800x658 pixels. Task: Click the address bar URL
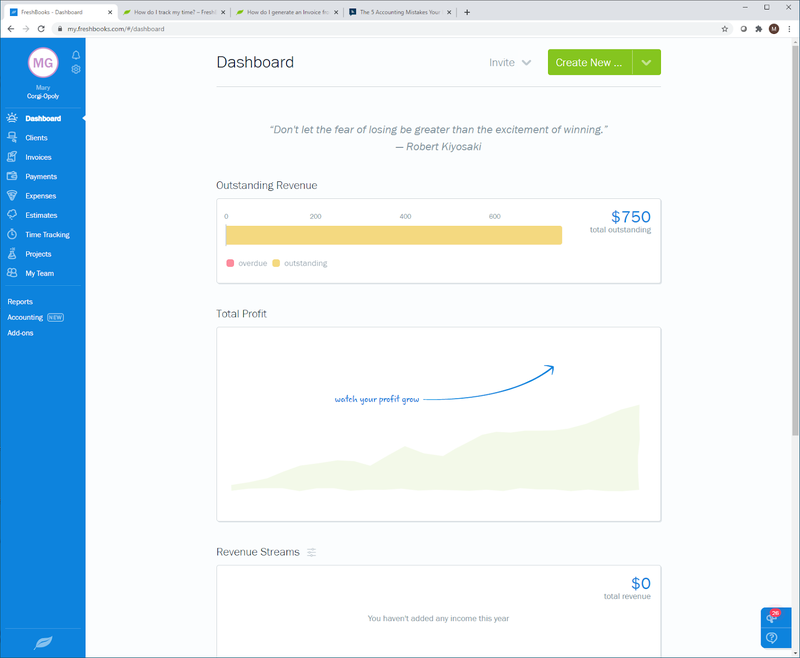tap(116, 29)
